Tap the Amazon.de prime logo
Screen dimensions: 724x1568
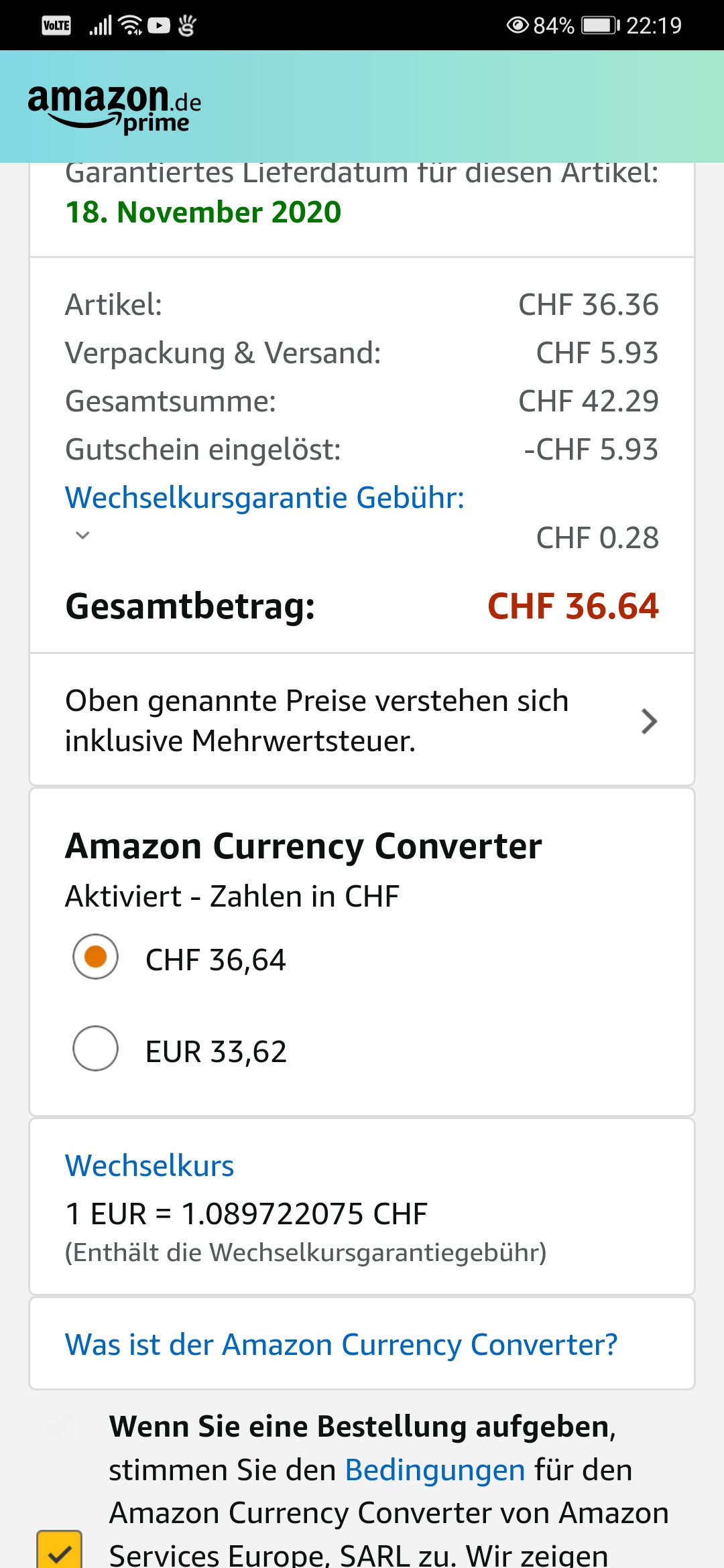click(115, 107)
